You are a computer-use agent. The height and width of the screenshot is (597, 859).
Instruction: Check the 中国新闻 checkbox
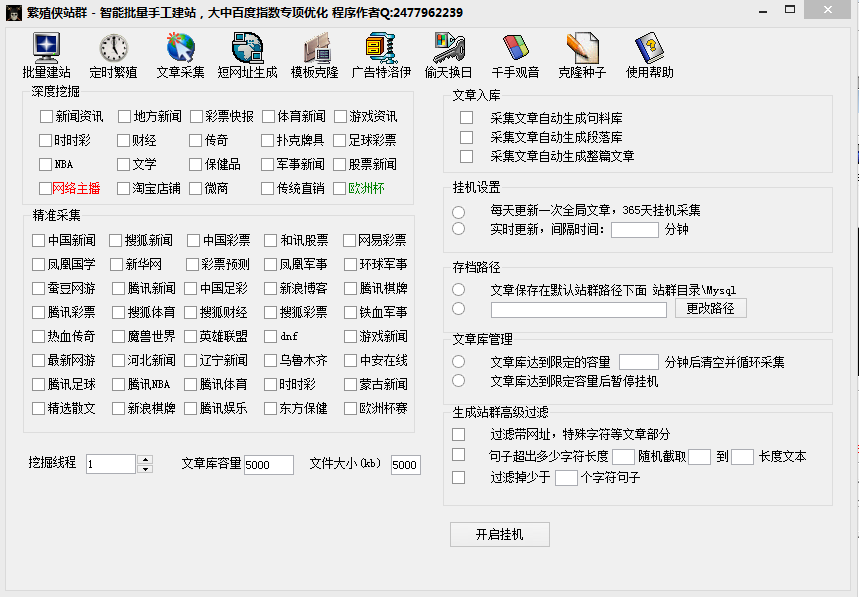point(38,240)
